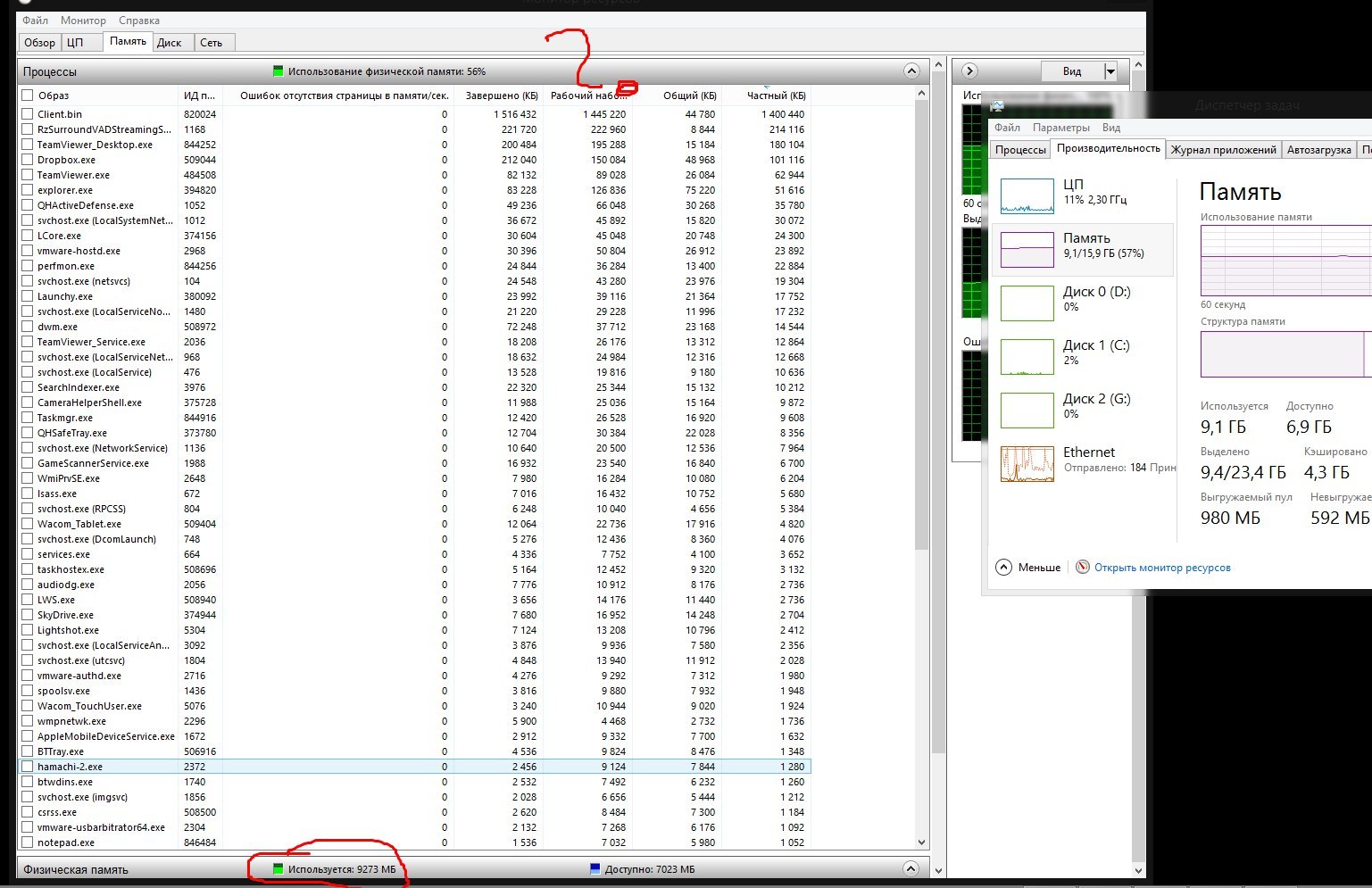The image size is (1372, 888).
Task: Select the Диск 1 (C:) graph thumbnail
Action: pyautogui.click(x=1027, y=356)
